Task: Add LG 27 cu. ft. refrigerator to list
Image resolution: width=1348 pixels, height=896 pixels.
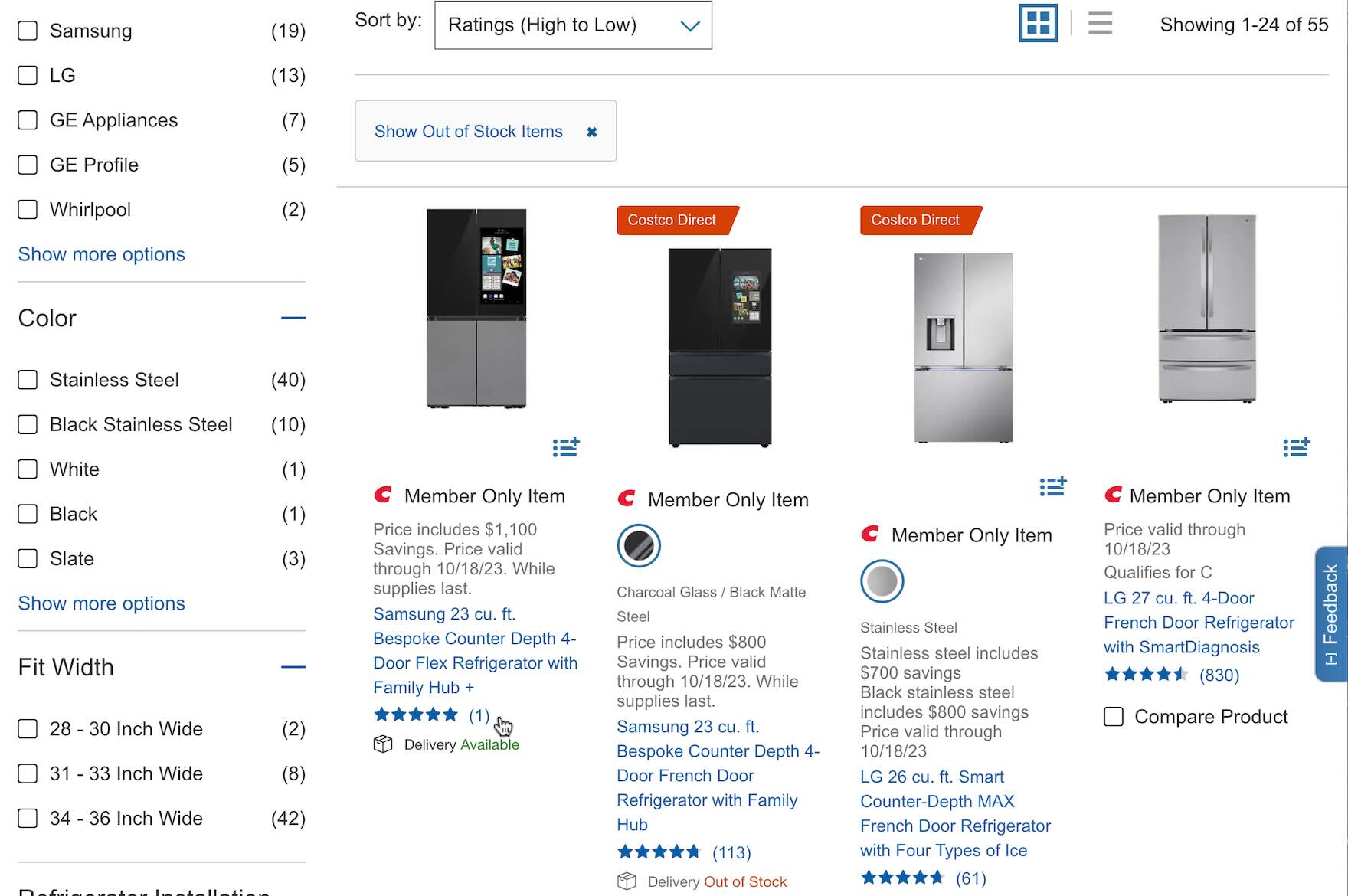Action: click(x=1296, y=446)
